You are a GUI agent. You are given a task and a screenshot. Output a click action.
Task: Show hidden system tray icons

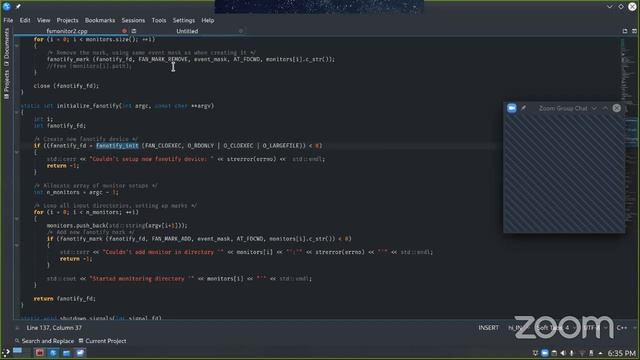[600, 353]
